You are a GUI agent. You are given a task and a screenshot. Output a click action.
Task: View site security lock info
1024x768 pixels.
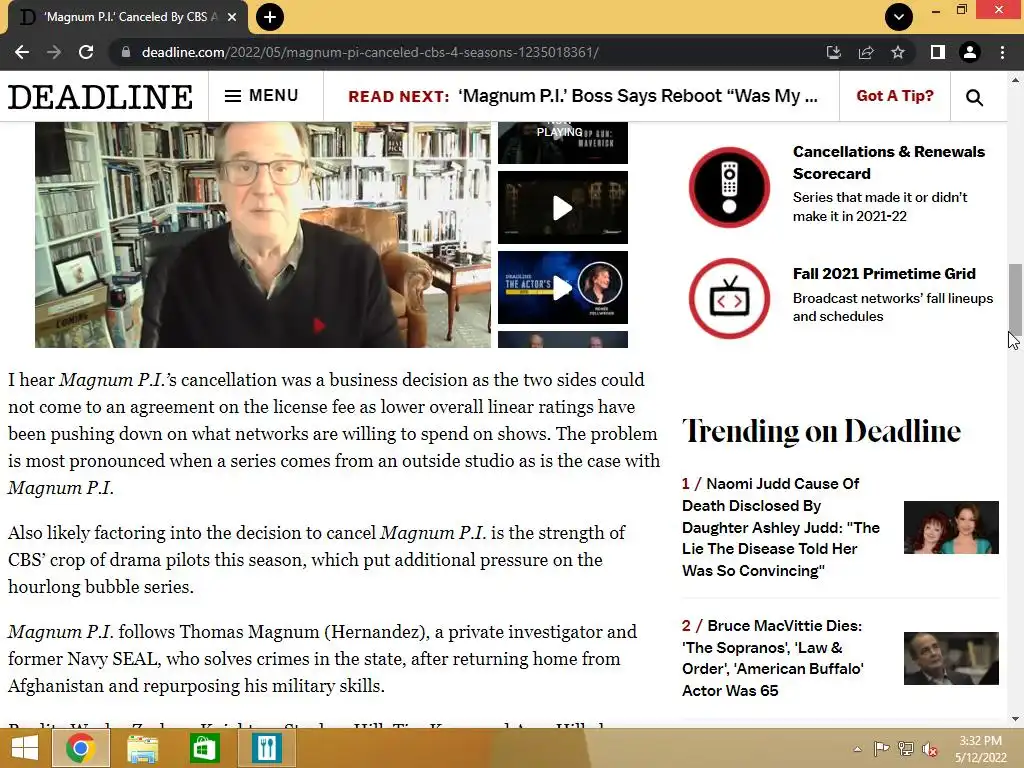(126, 52)
